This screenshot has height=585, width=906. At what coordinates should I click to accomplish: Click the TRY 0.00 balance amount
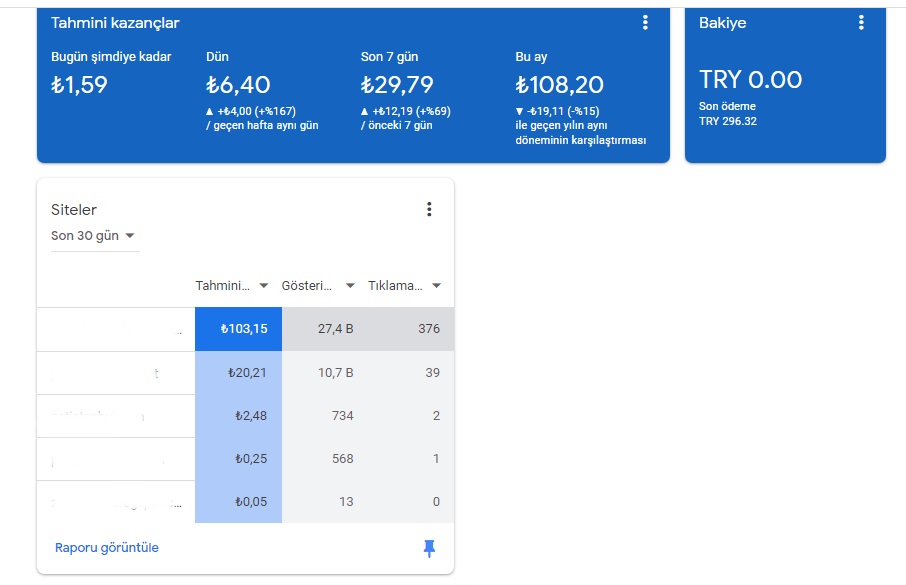click(751, 80)
